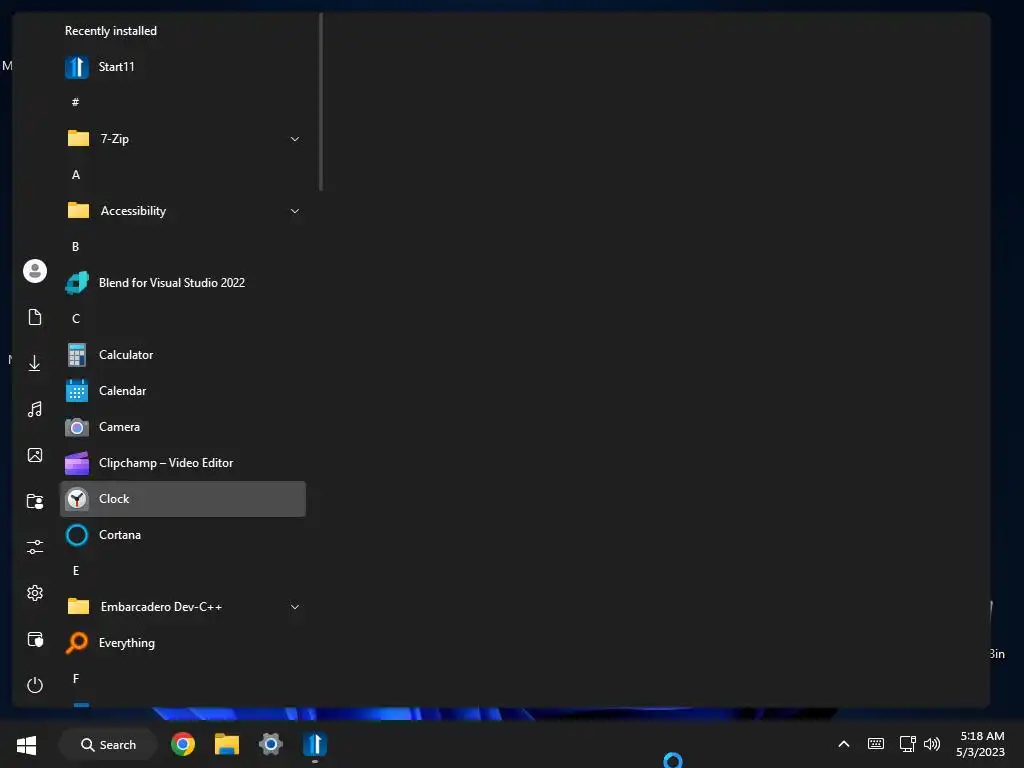This screenshot has width=1024, height=768.
Task: Open the Start11 app entry
Action: [183, 67]
